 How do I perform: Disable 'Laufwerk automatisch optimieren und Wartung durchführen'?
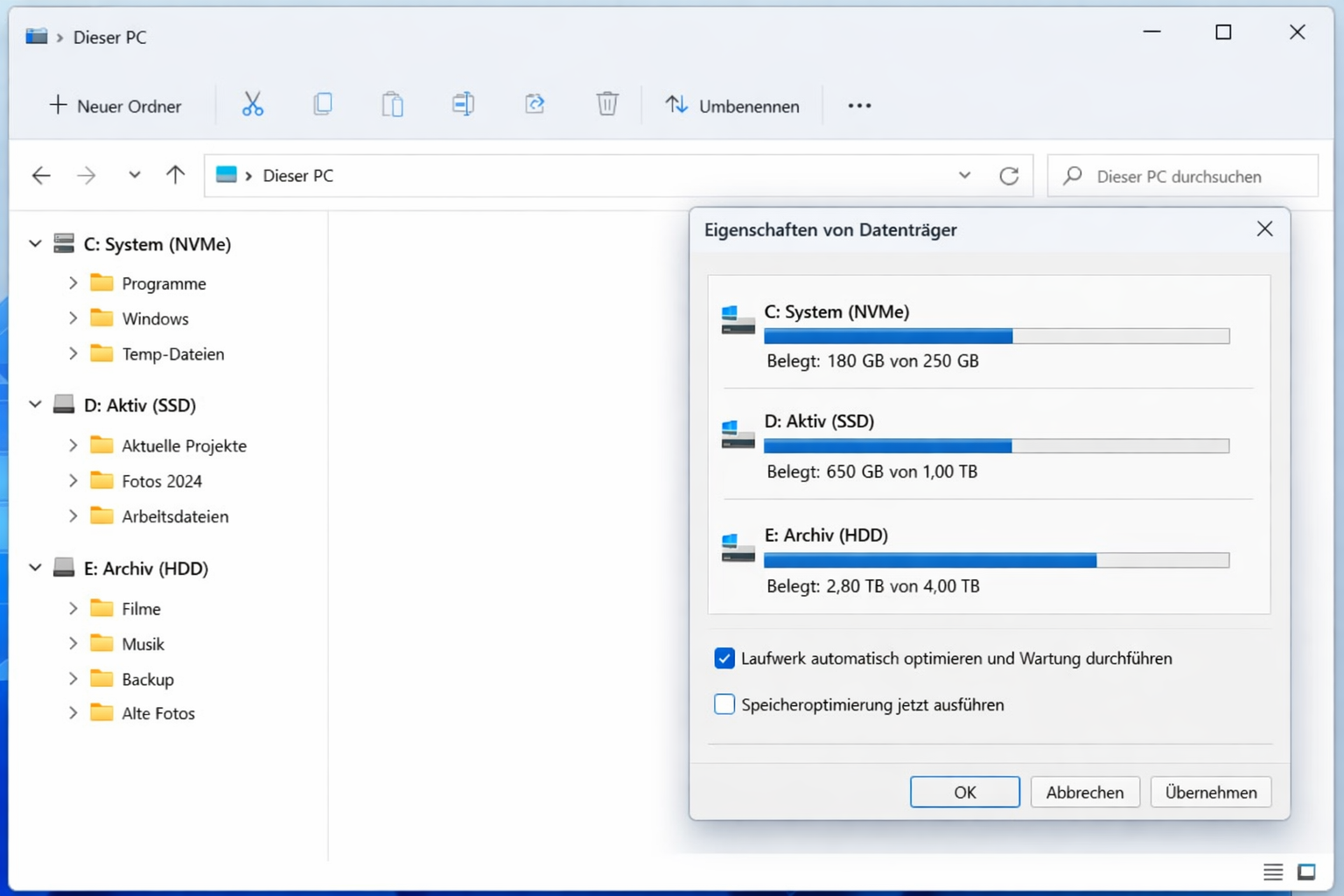(x=724, y=658)
